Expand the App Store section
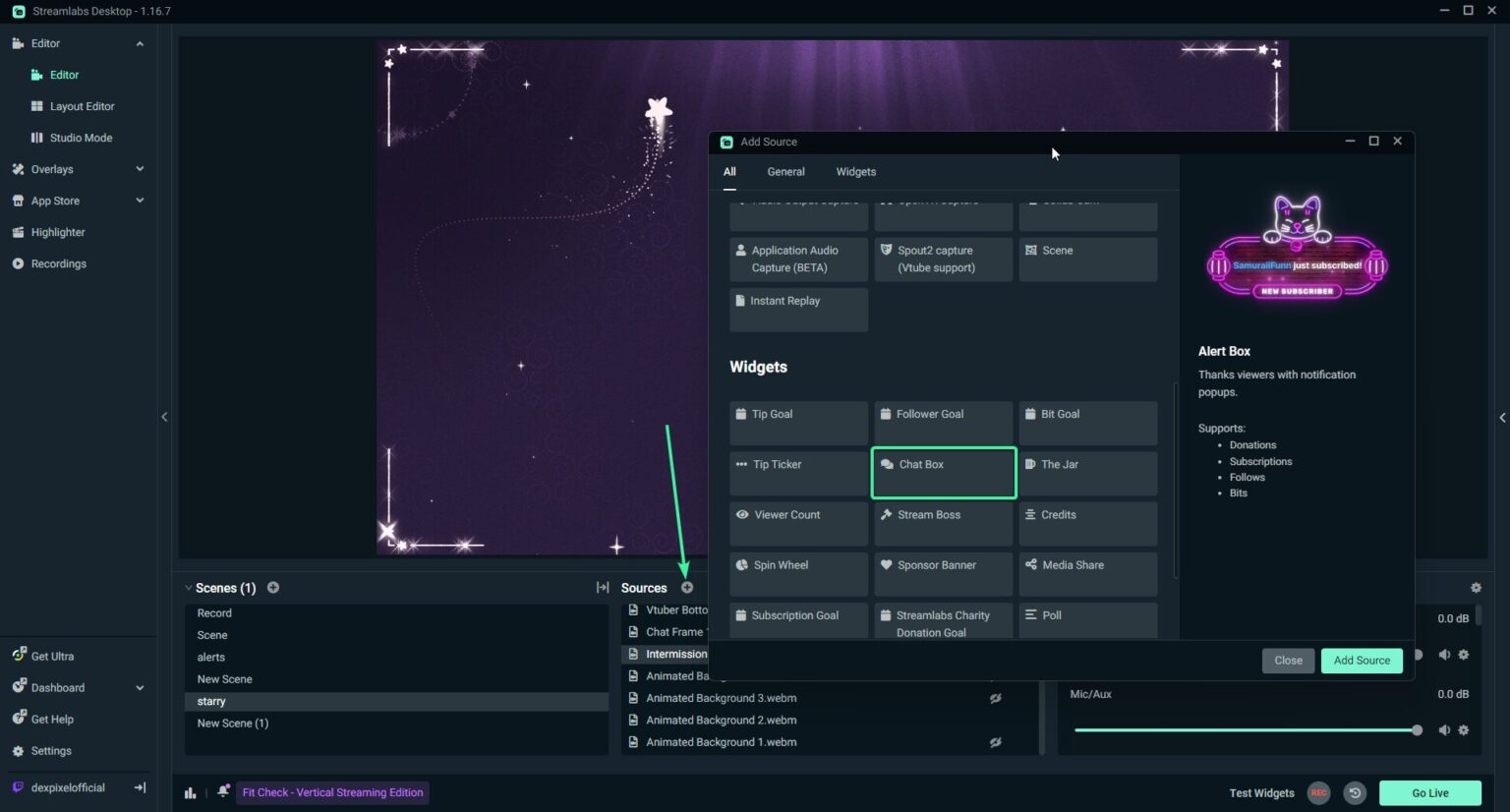1510x812 pixels. click(55, 200)
